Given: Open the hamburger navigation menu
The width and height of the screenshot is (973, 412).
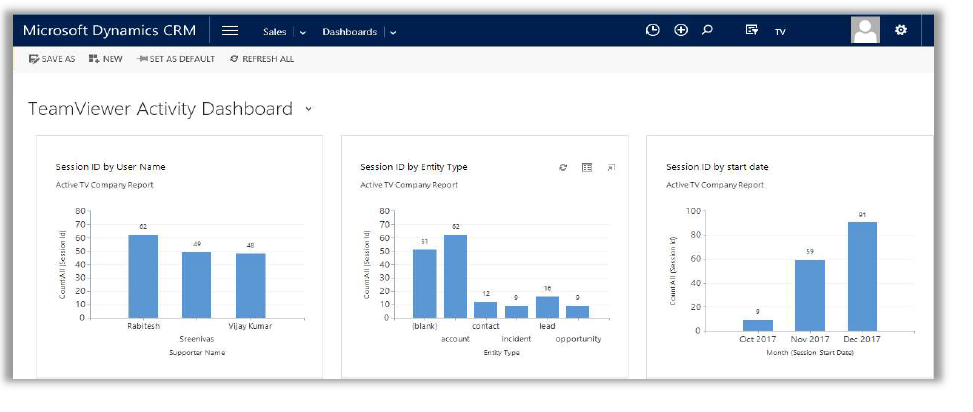Looking at the screenshot, I should [x=230, y=31].
